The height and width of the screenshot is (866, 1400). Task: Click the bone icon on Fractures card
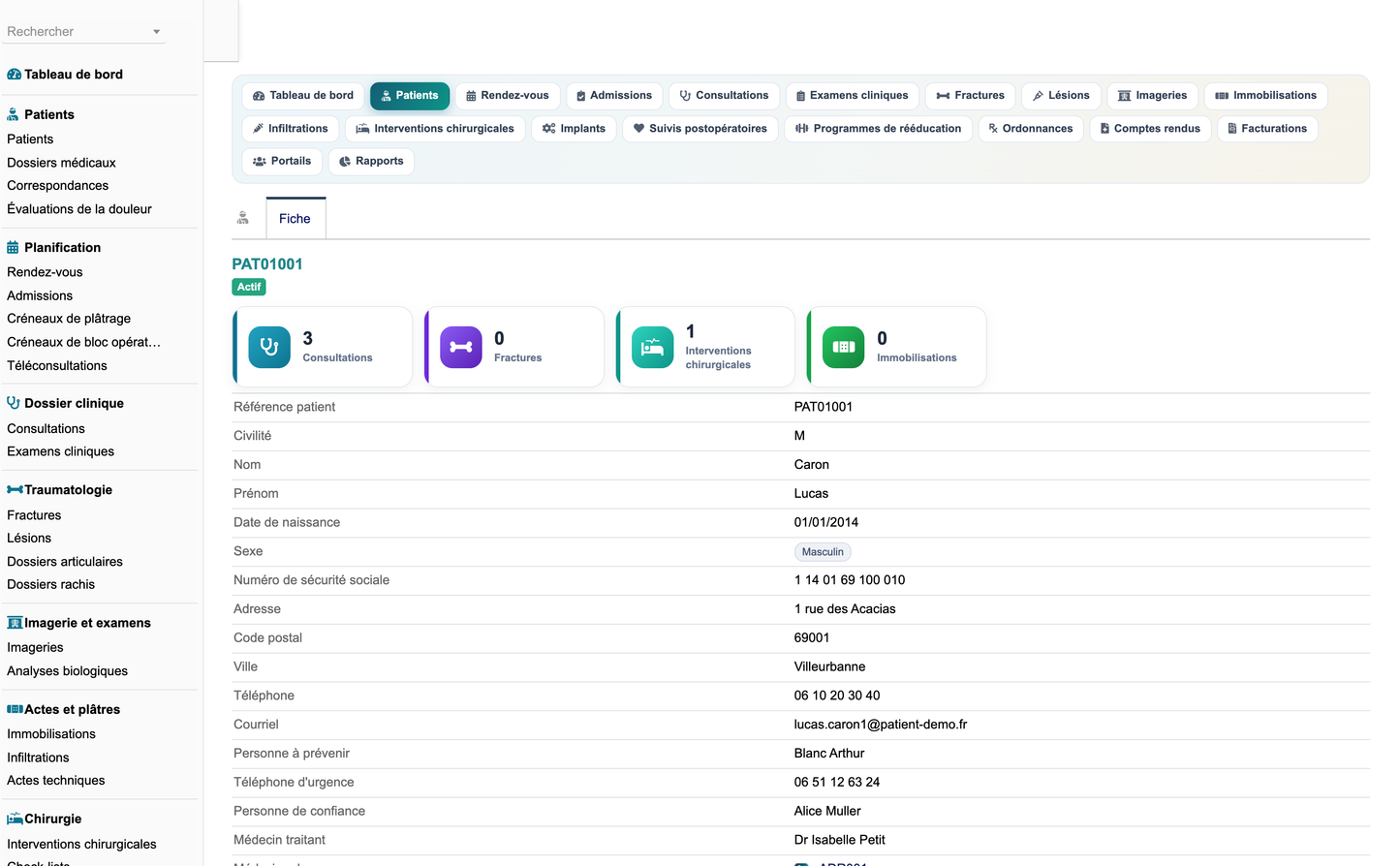pyautogui.click(x=461, y=347)
